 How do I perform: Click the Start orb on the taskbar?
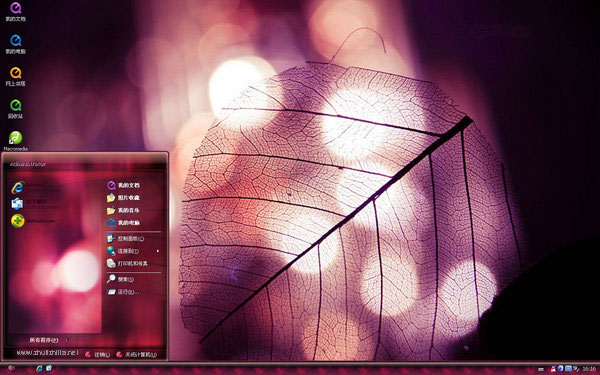coord(11,368)
